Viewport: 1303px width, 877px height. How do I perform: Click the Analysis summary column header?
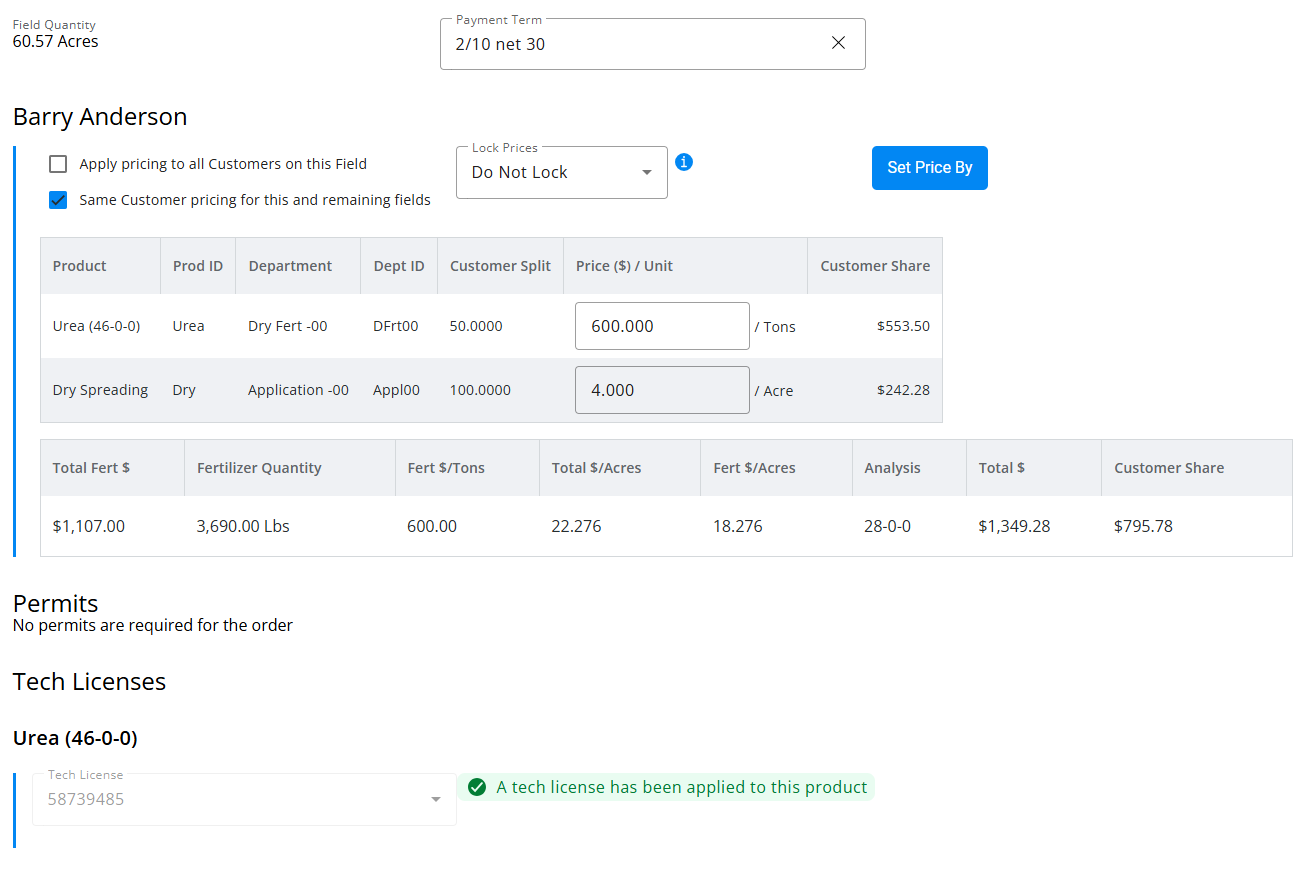pos(892,468)
